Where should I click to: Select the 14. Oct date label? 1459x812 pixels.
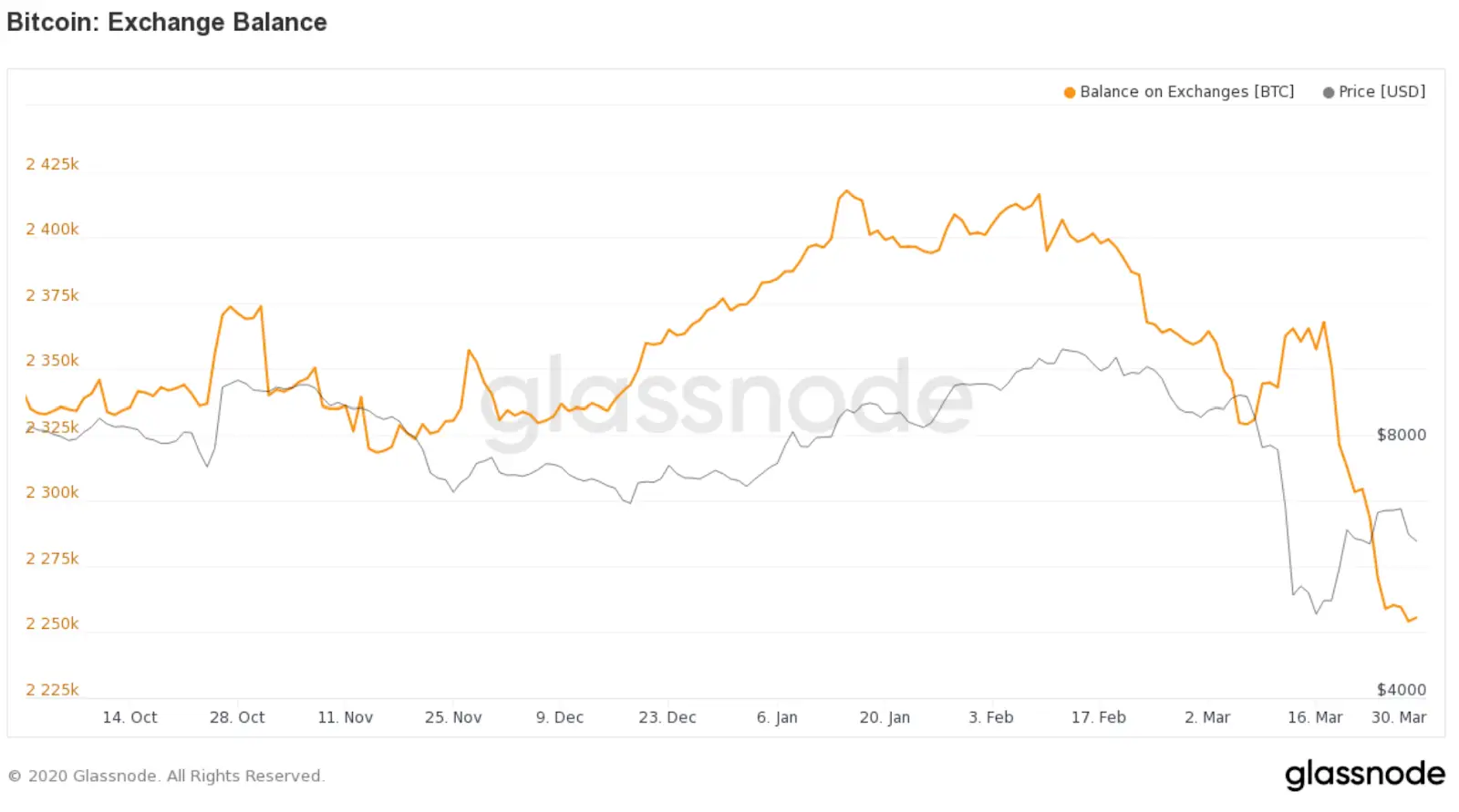(x=129, y=717)
